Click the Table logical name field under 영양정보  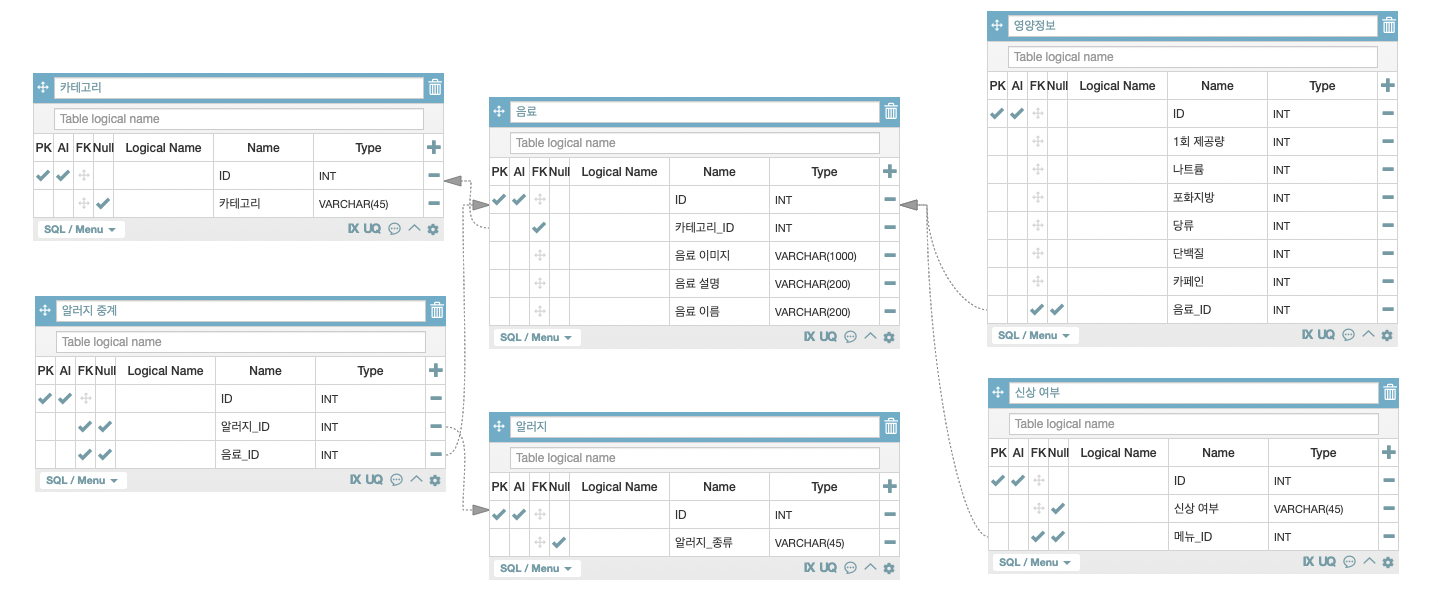(1193, 57)
